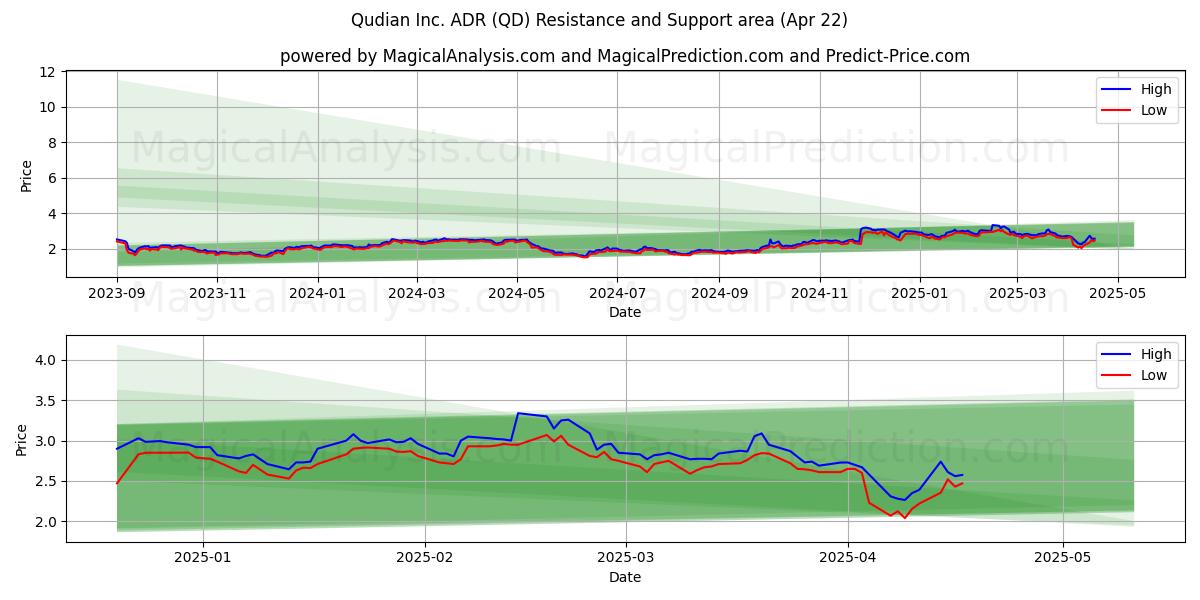Click the '2024-01' x-axis label
Screen dimensions: 1200x600
click(318, 294)
